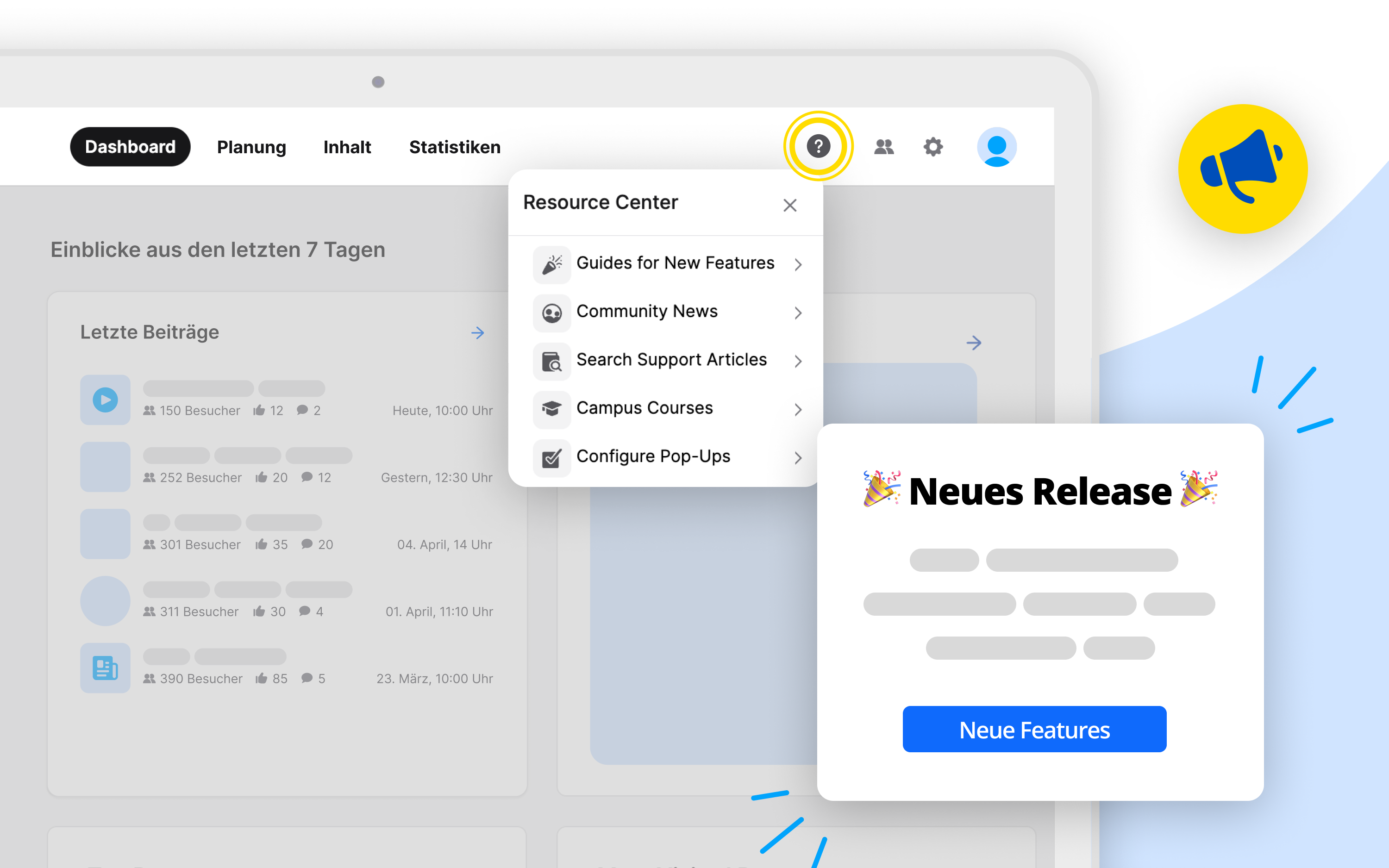The width and height of the screenshot is (1389, 868).
Task: Open Search Support Articles entry
Action: tap(666, 361)
